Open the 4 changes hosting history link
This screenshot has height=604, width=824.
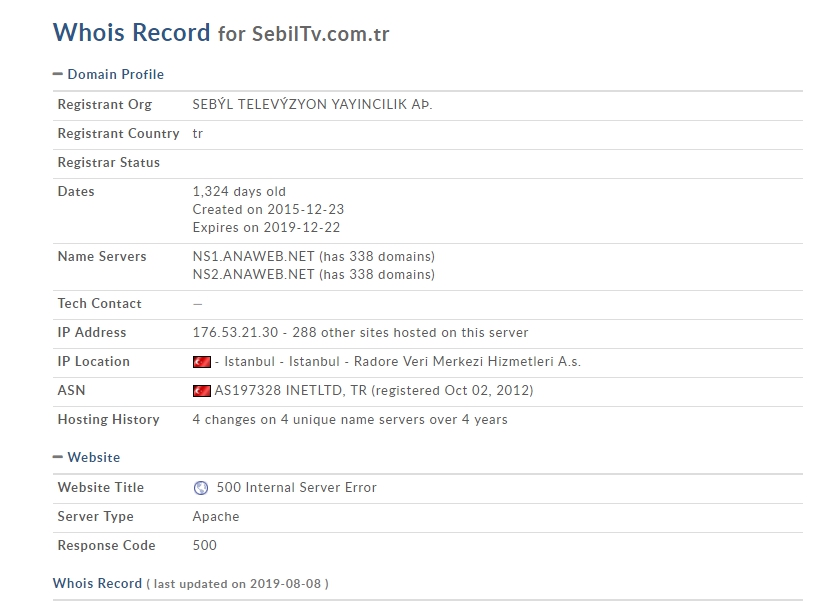[x=350, y=419]
